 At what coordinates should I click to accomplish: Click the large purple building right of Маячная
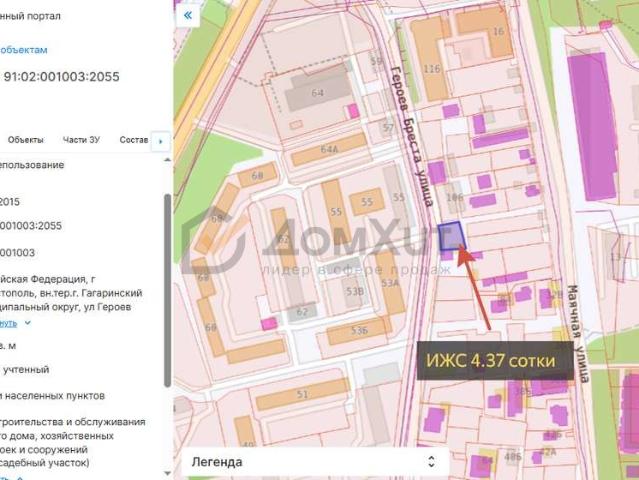(x=592, y=127)
